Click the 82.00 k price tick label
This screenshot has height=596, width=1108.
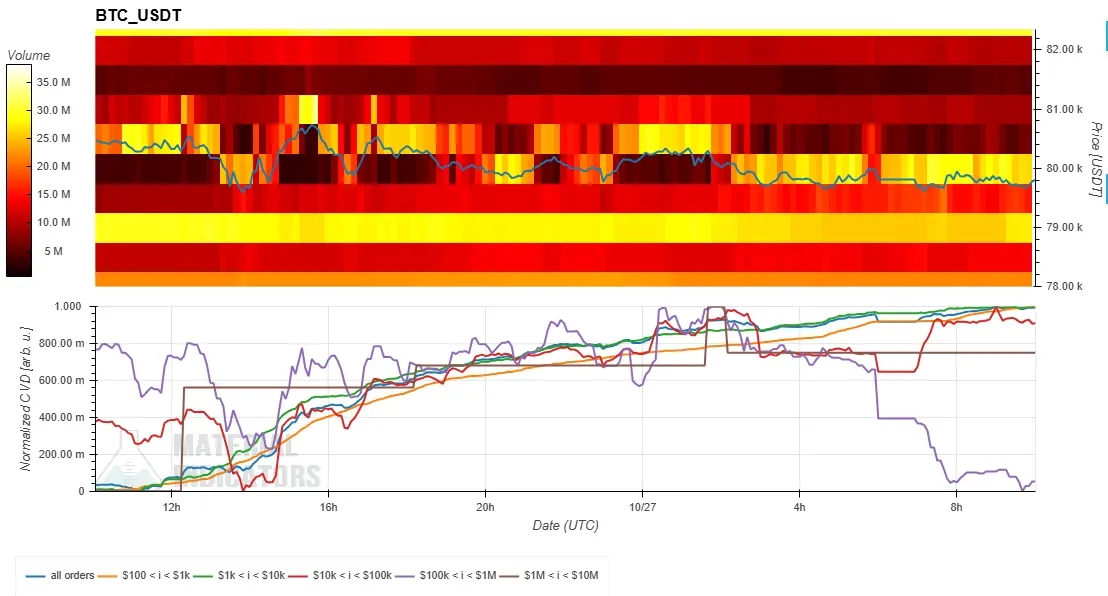(x=1064, y=49)
